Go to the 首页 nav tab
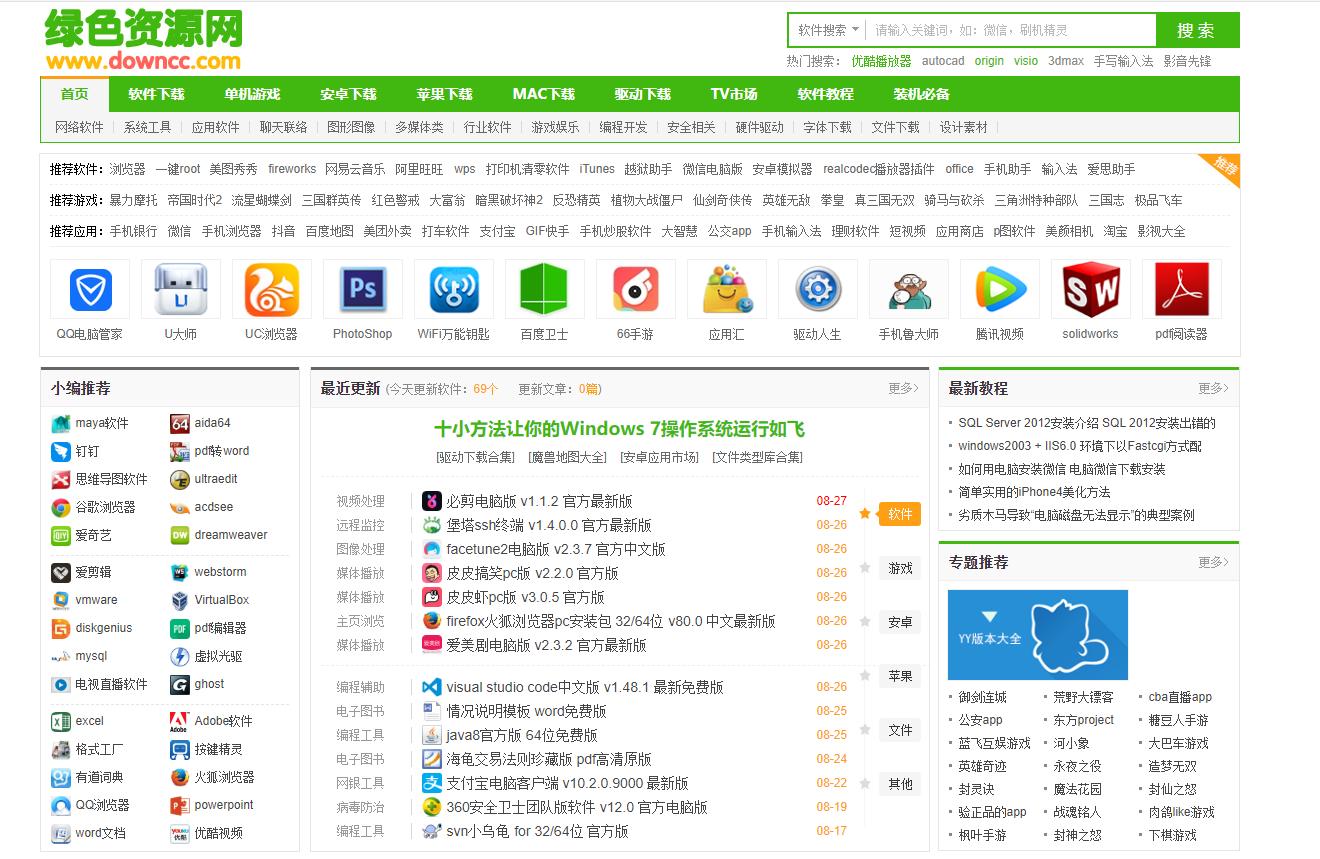This screenshot has height=859, width=1320. click(x=74, y=94)
